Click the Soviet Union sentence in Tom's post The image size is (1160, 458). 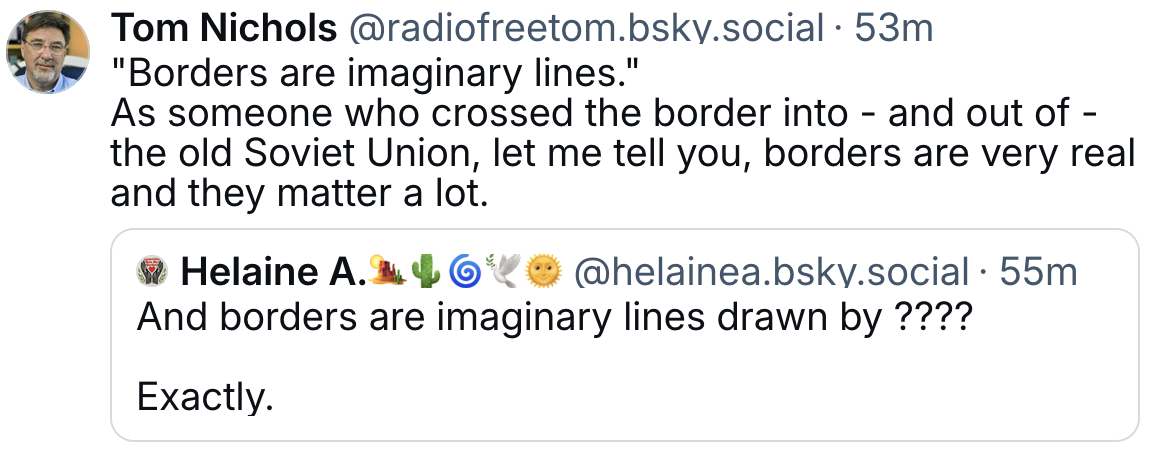(x=623, y=154)
